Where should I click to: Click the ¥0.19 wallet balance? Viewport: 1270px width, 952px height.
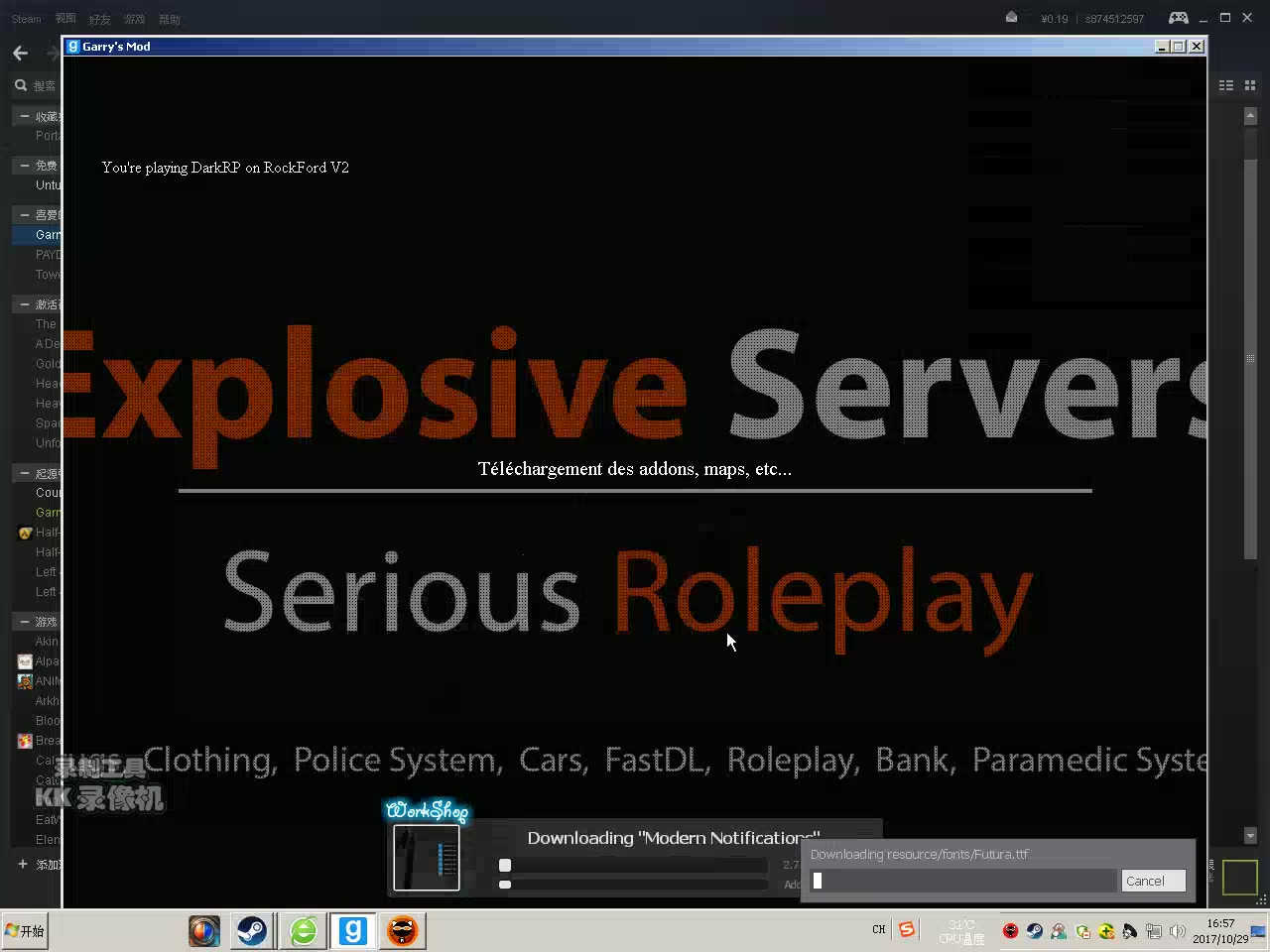[1055, 19]
